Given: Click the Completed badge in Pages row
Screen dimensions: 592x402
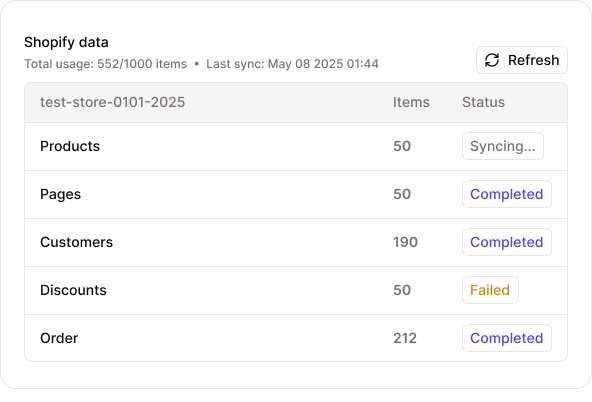Looking at the screenshot, I should pyautogui.click(x=507, y=194).
